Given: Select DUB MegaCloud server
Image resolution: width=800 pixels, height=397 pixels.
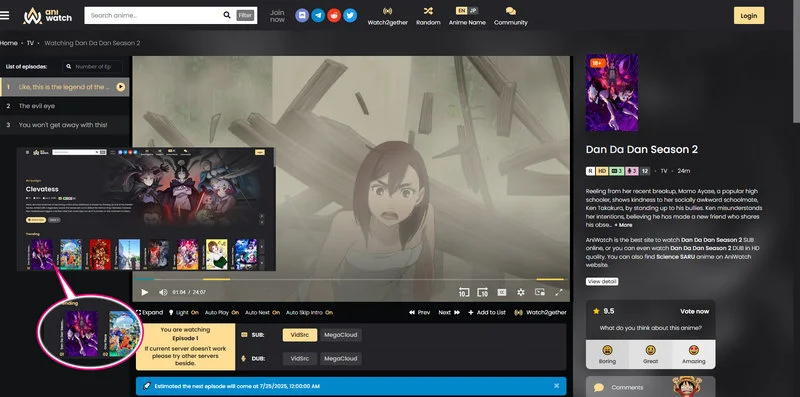Looking at the screenshot, I should tap(341, 358).
